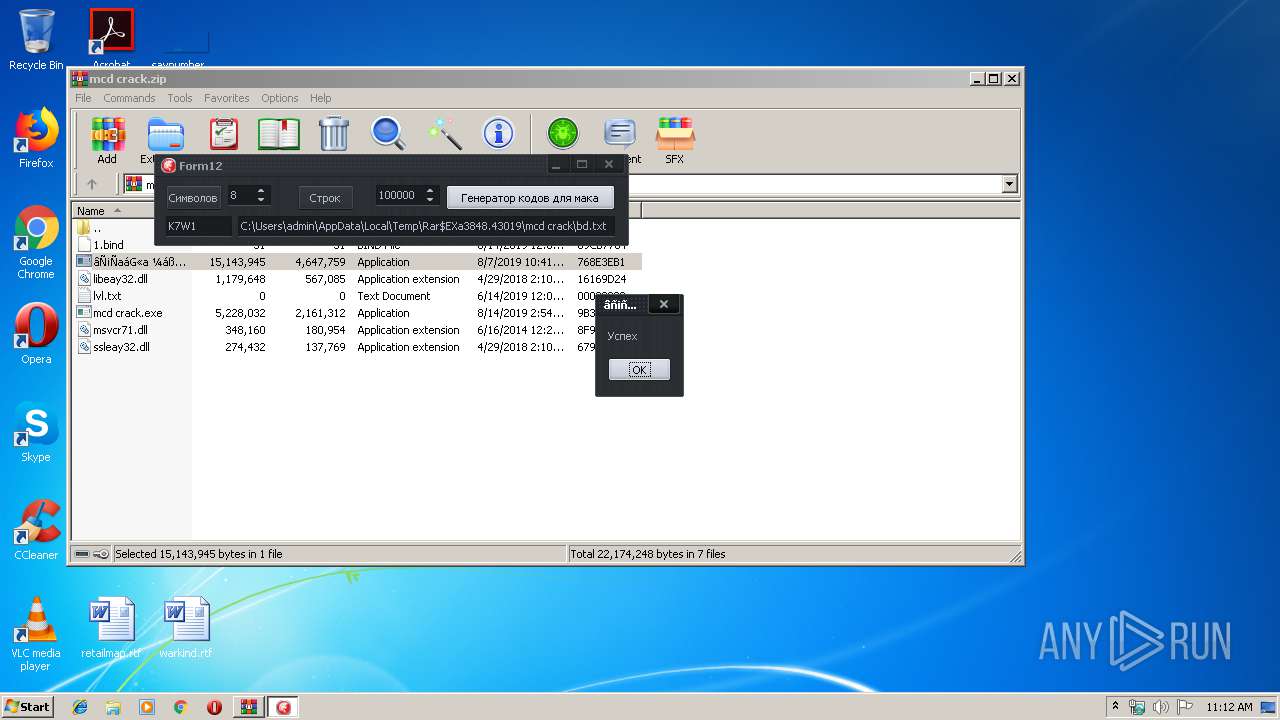This screenshot has width=1280, height=720.
Task: Click the Info icon in WinRAR toolbar
Action: [x=498, y=134]
